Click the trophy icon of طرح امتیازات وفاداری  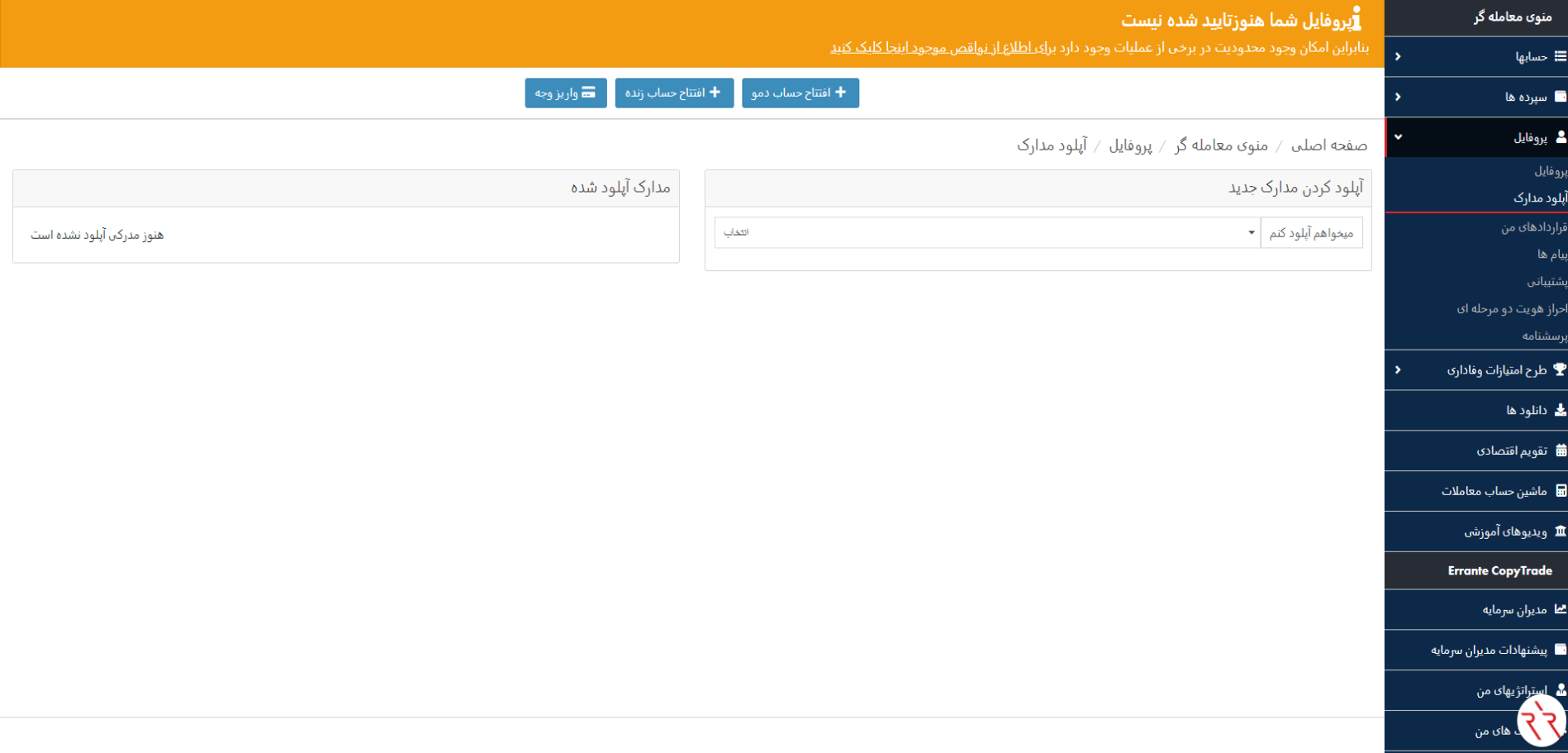click(x=1560, y=369)
